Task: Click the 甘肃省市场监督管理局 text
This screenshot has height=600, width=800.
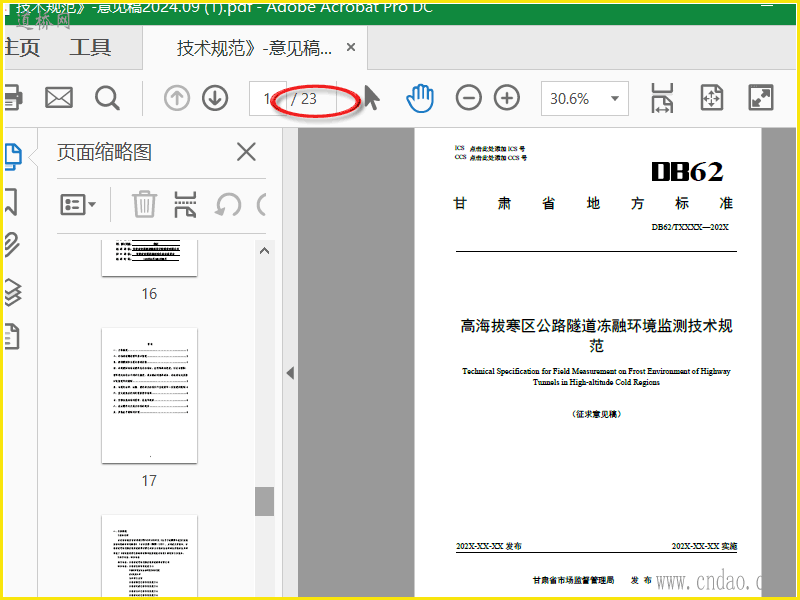Action: (x=573, y=580)
